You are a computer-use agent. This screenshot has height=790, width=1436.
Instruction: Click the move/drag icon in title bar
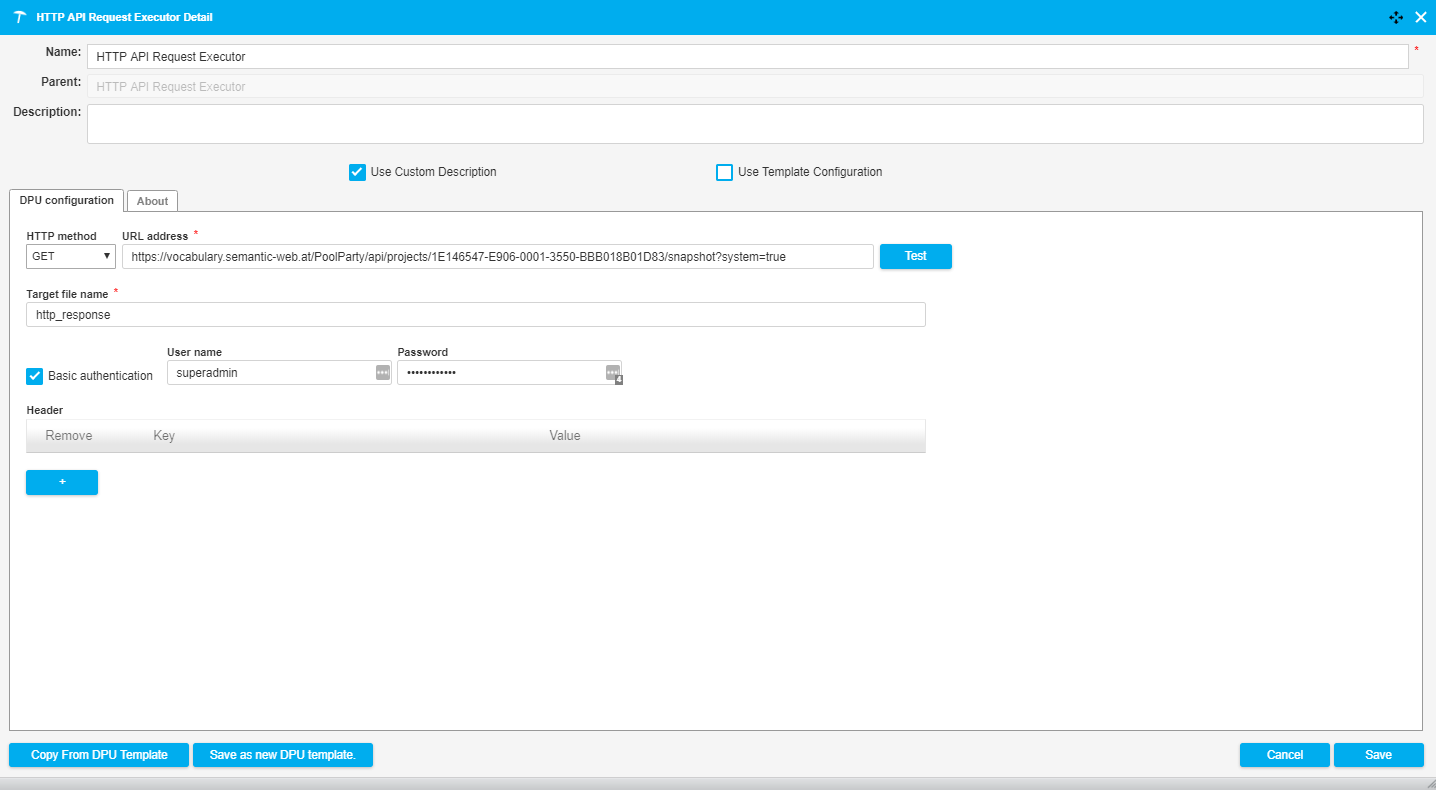point(1396,17)
